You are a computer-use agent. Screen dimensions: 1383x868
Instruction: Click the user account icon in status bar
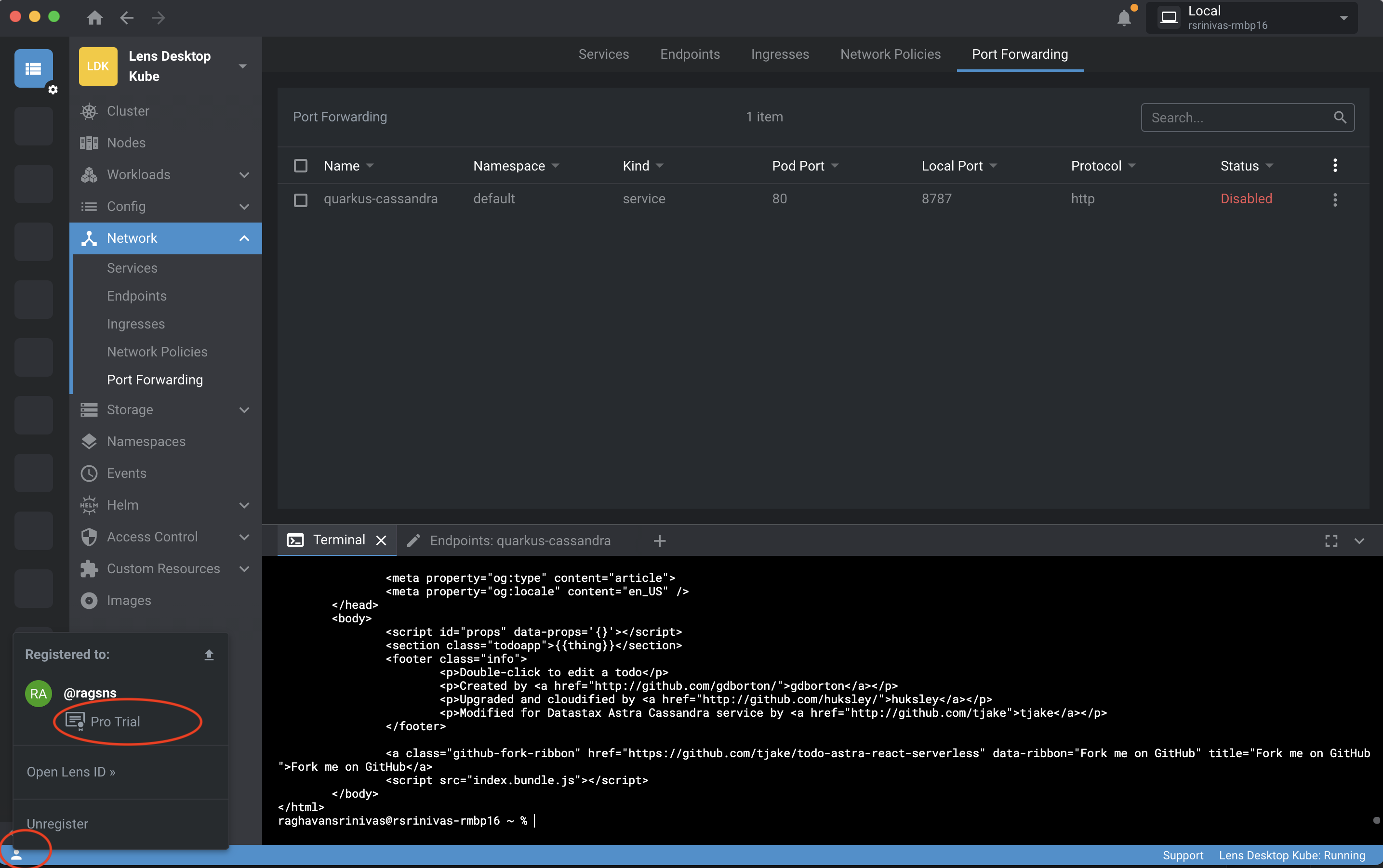click(x=17, y=854)
